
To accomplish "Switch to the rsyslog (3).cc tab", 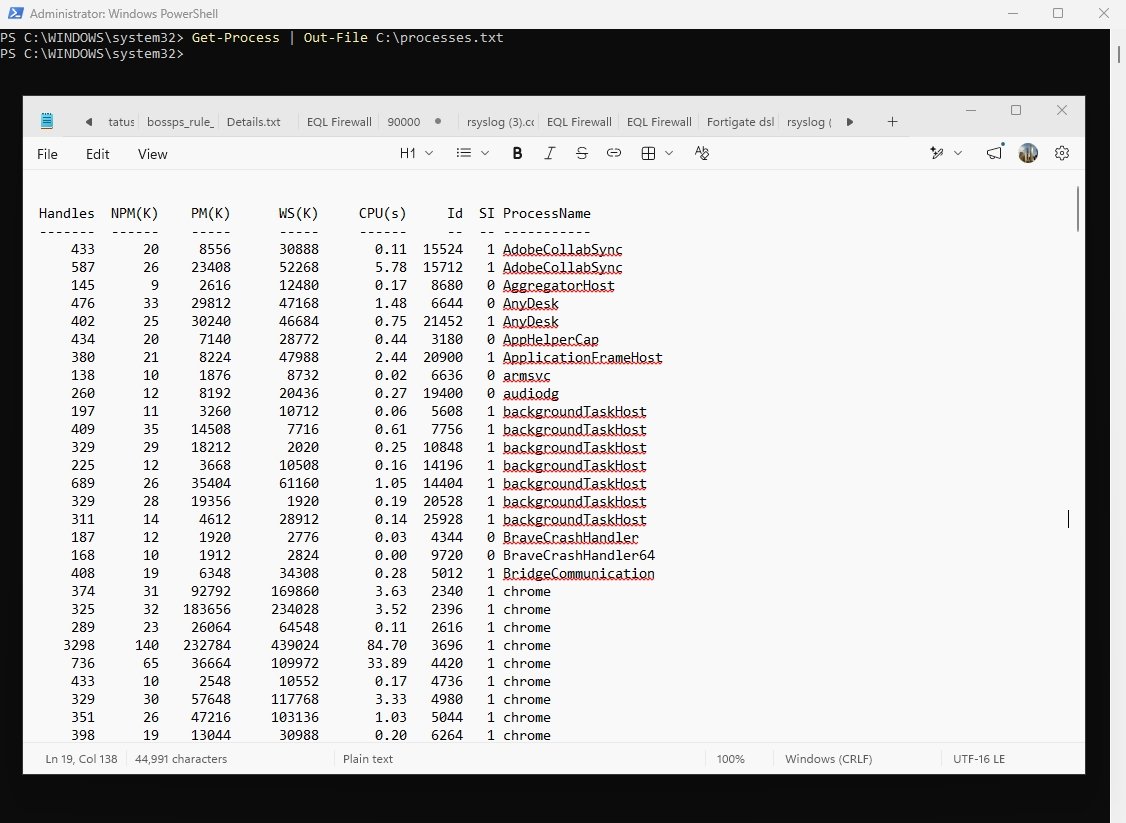I will click(501, 122).
